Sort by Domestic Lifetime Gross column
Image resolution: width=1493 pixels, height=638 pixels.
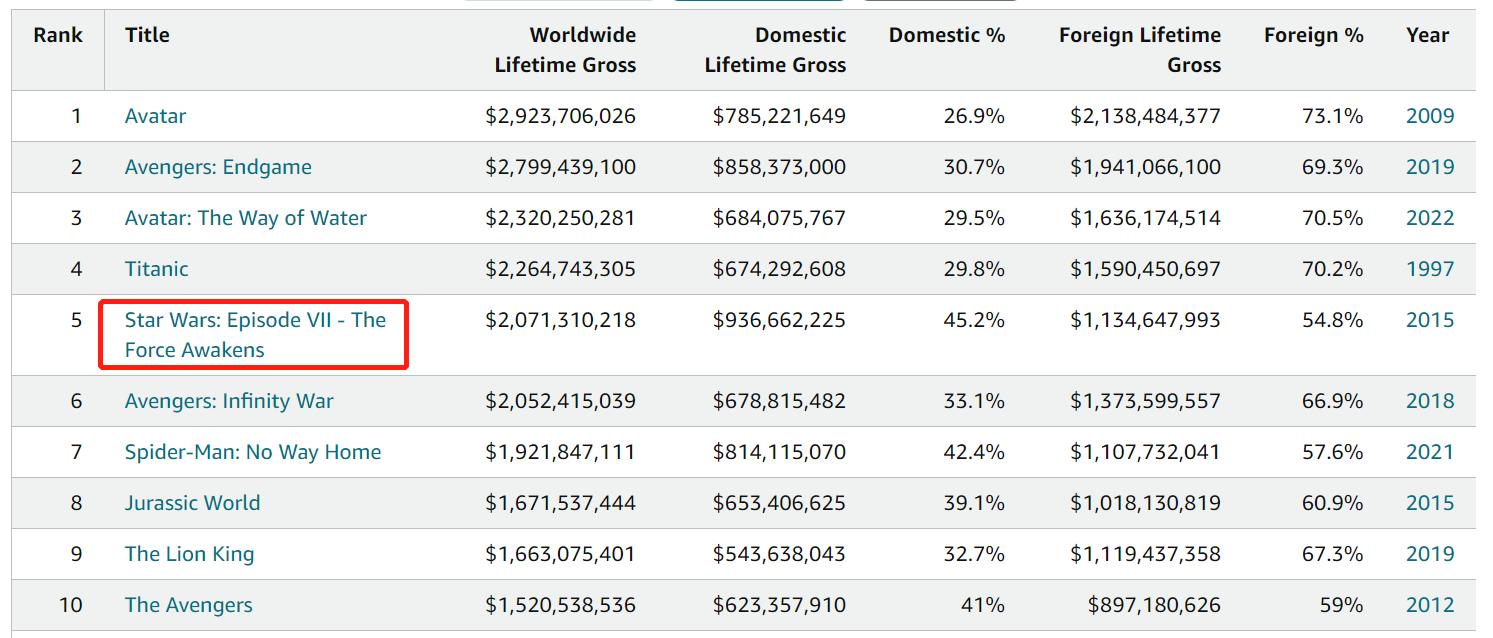click(x=775, y=50)
